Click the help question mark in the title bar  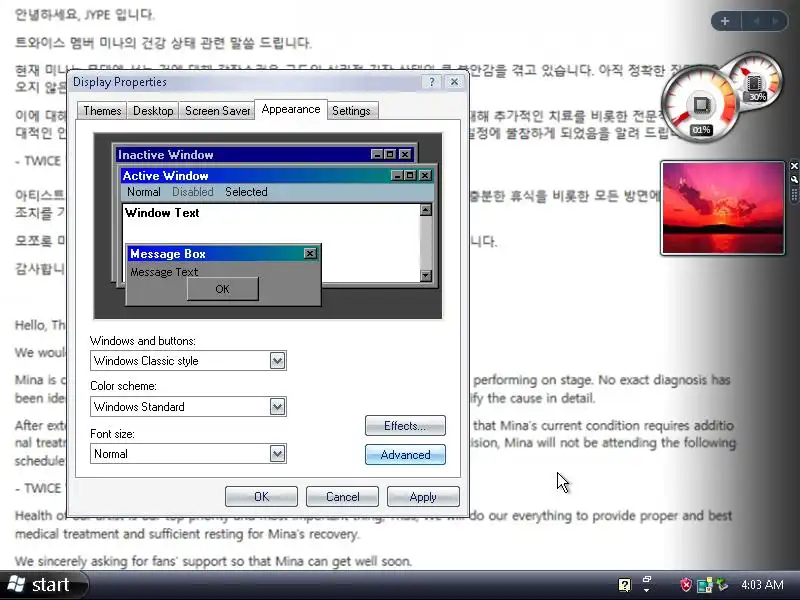[x=432, y=82]
